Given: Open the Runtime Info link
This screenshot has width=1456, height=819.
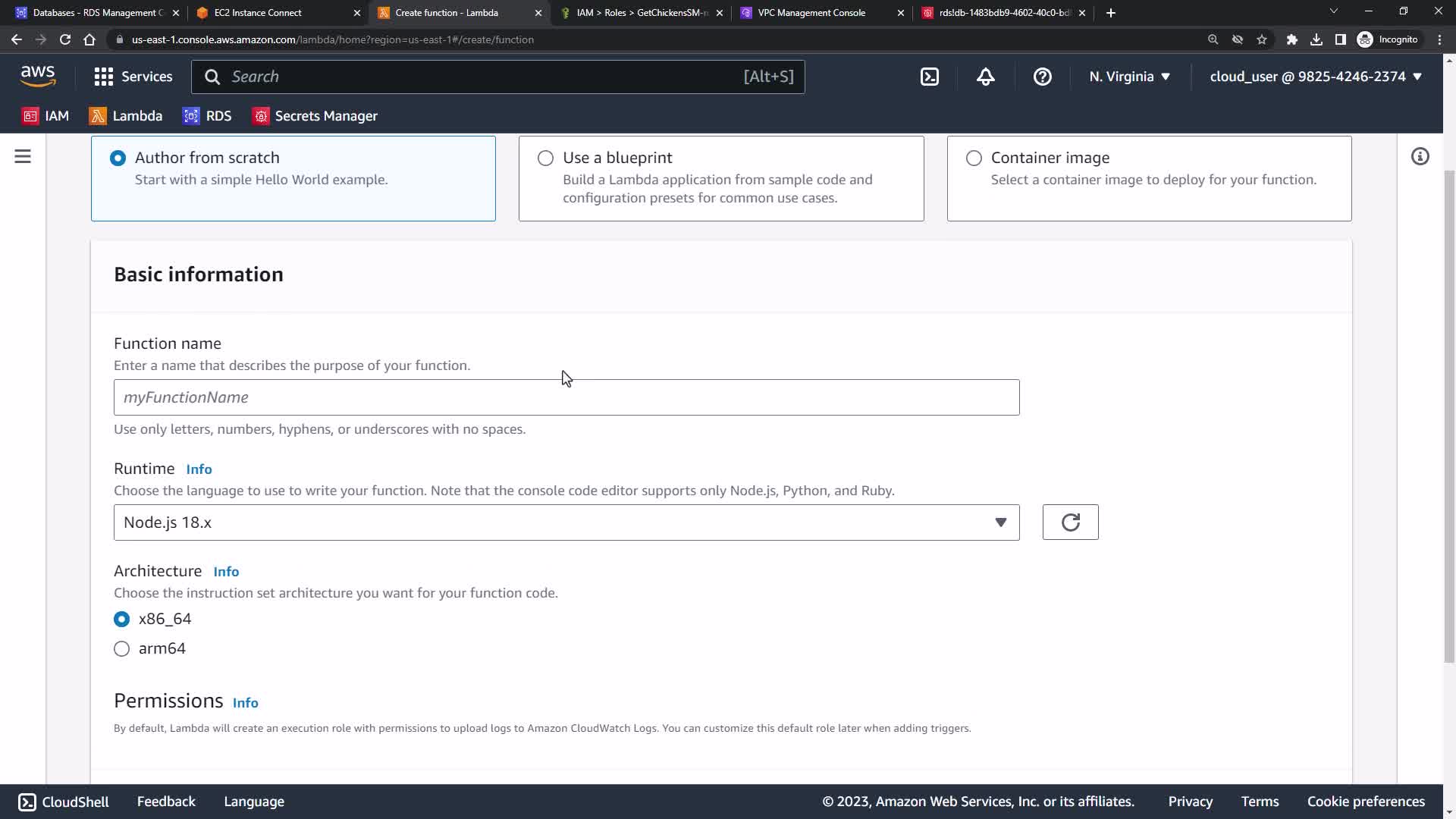Looking at the screenshot, I should pos(199,469).
